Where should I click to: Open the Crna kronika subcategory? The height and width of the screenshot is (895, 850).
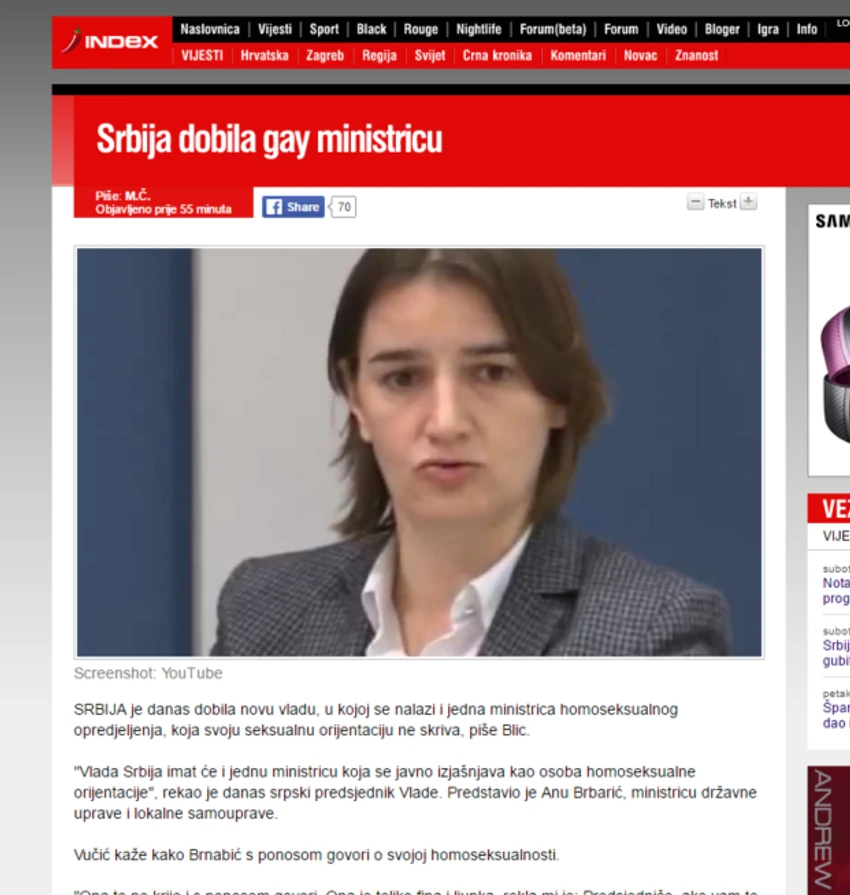tap(497, 55)
